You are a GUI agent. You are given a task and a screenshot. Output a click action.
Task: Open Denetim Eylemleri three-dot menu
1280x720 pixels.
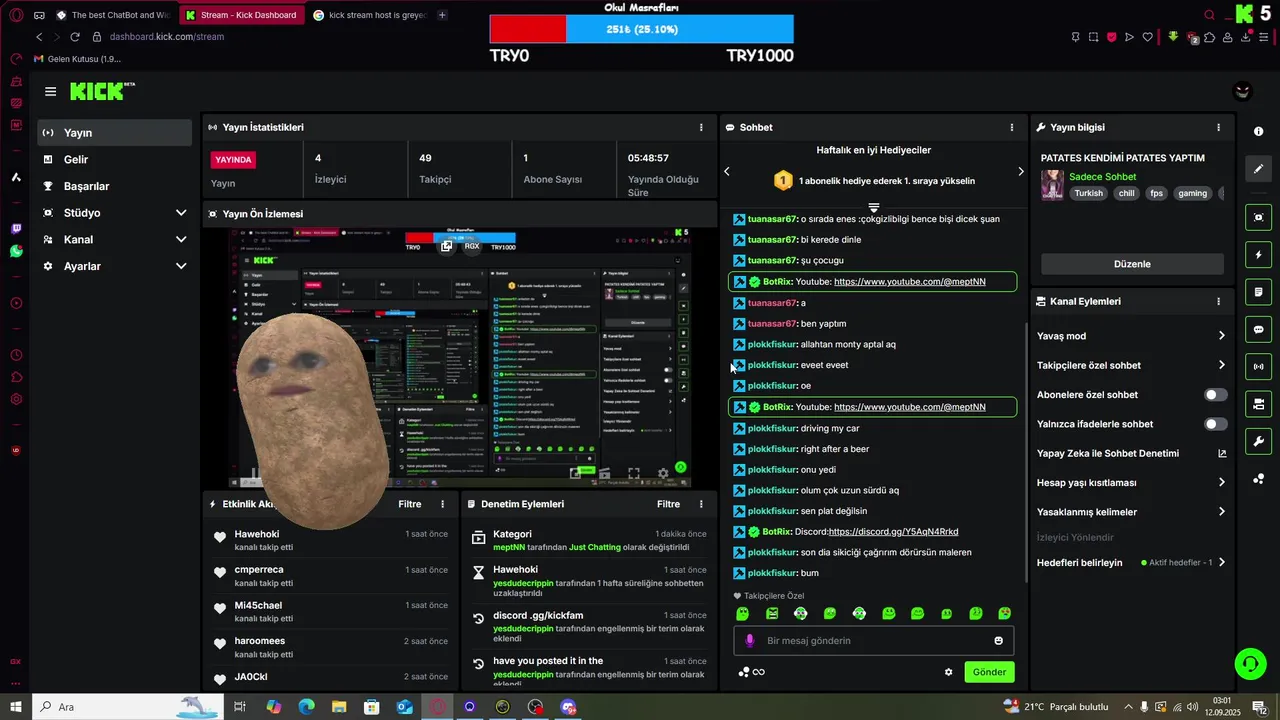700,504
